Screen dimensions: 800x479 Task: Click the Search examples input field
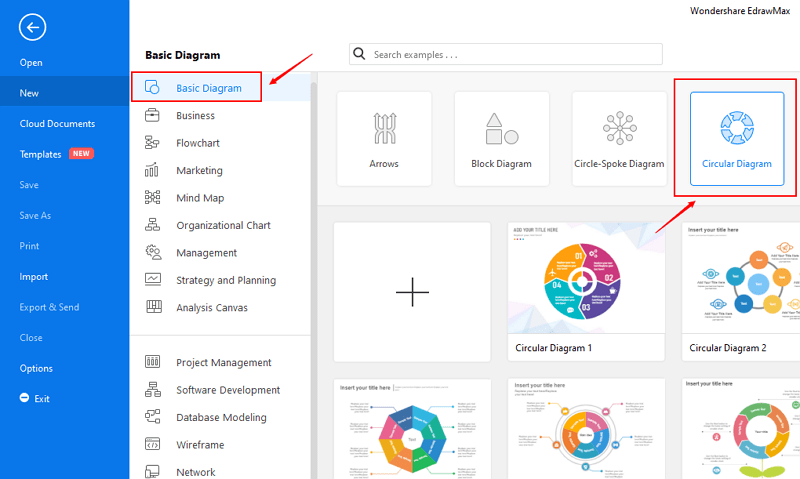pos(506,54)
